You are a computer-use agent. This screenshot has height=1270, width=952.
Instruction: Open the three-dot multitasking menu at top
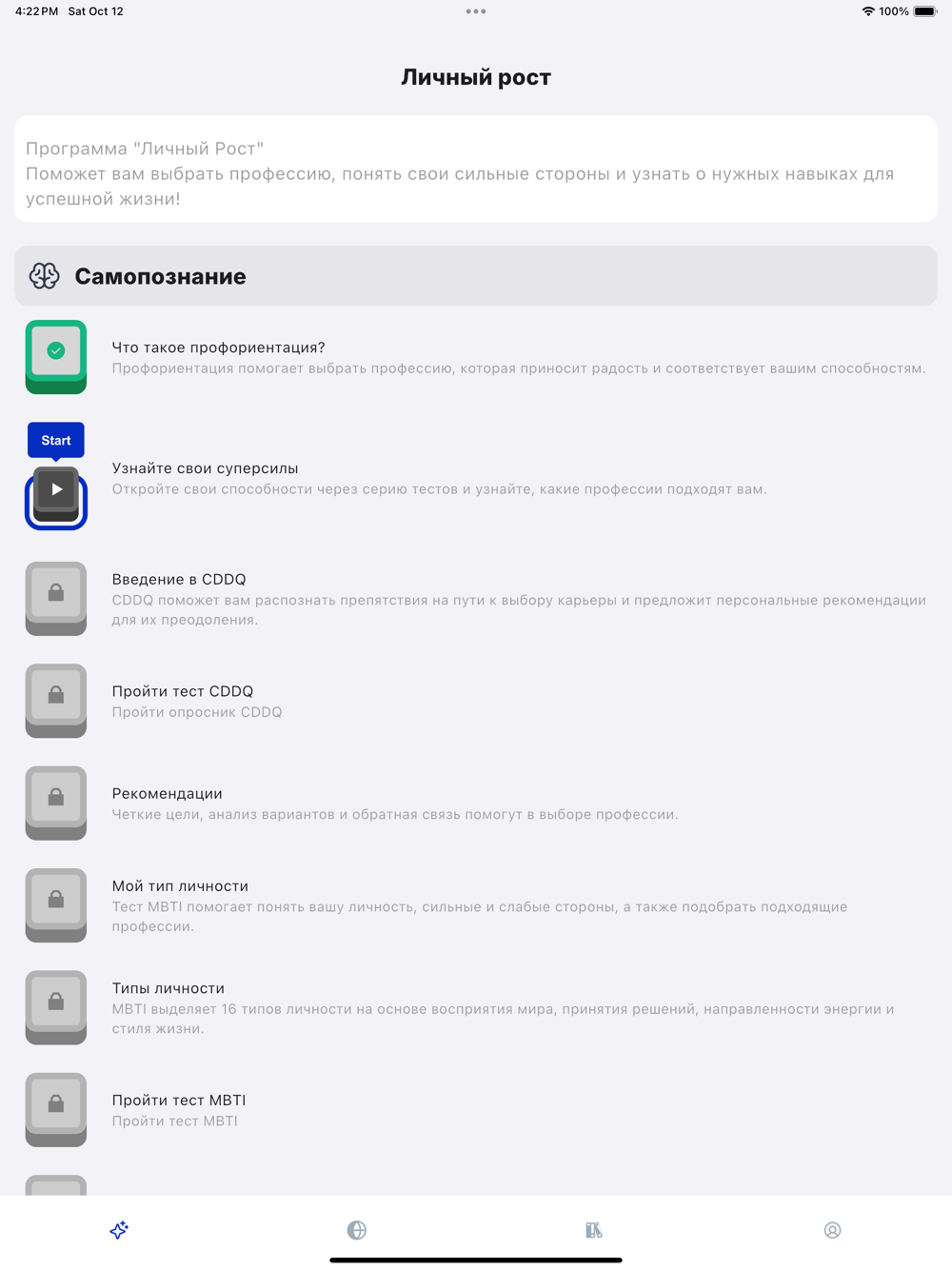(476, 11)
